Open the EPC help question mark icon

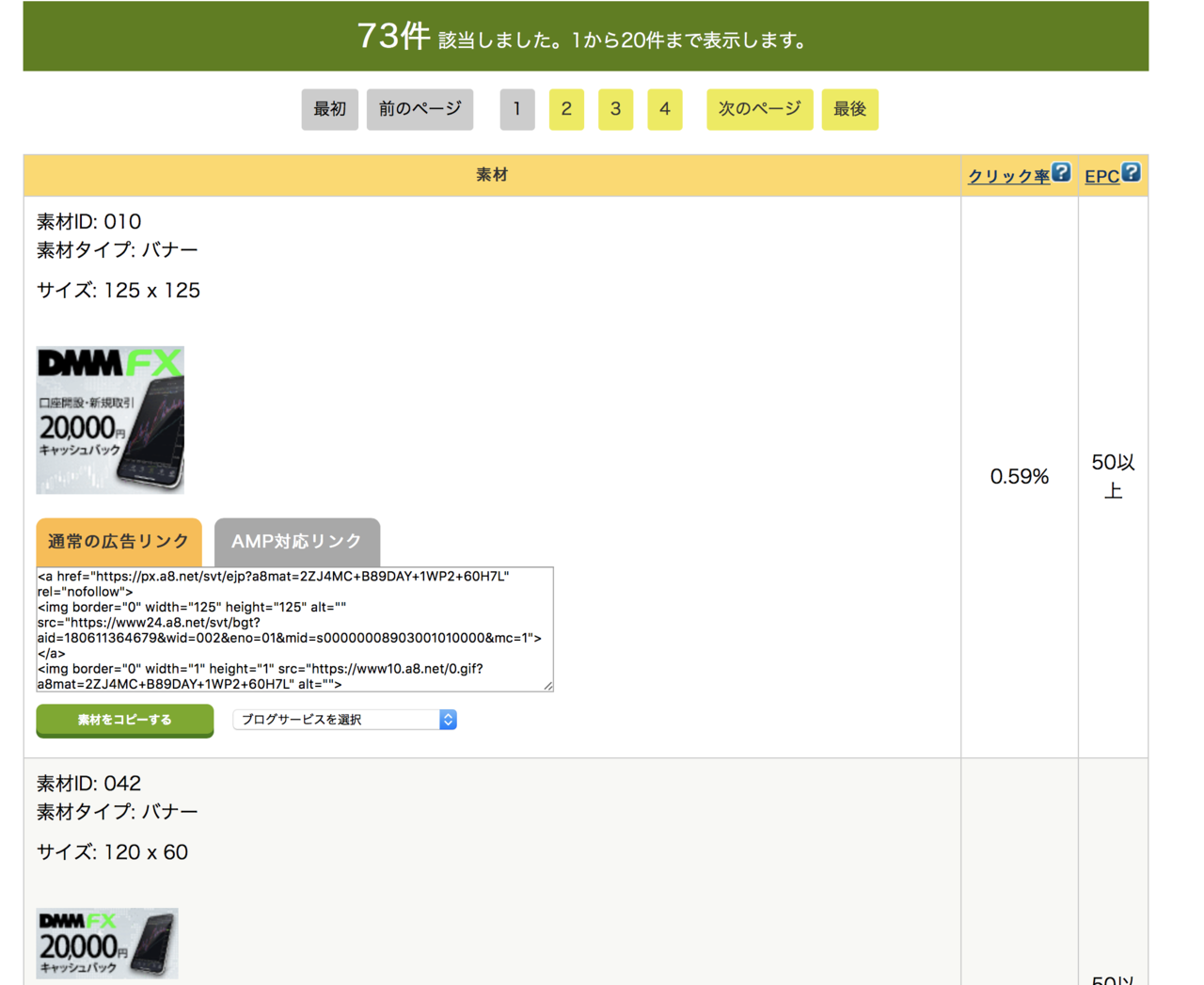tap(1132, 172)
